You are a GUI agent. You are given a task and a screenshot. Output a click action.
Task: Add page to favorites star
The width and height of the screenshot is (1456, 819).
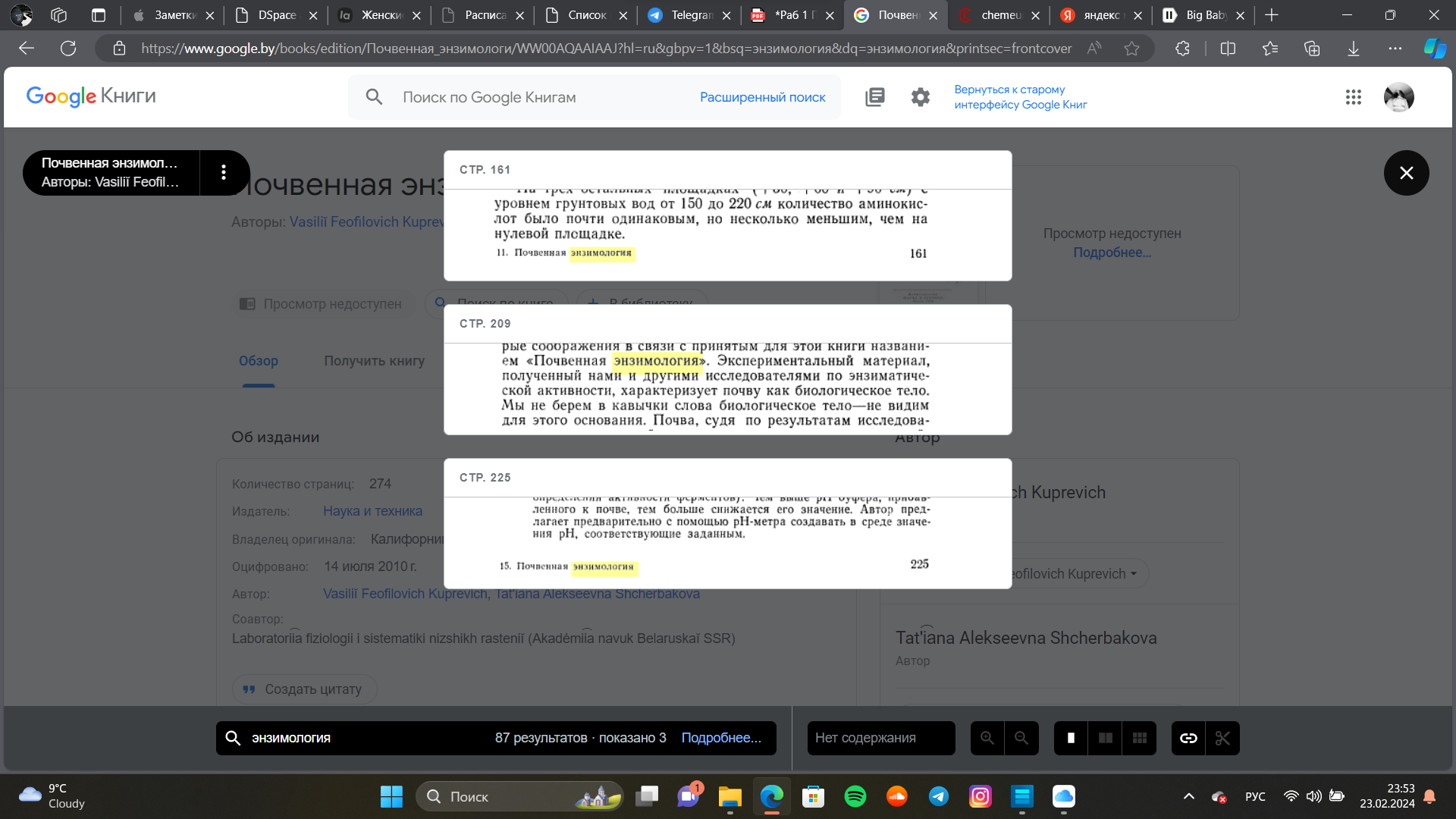coord(1131,49)
